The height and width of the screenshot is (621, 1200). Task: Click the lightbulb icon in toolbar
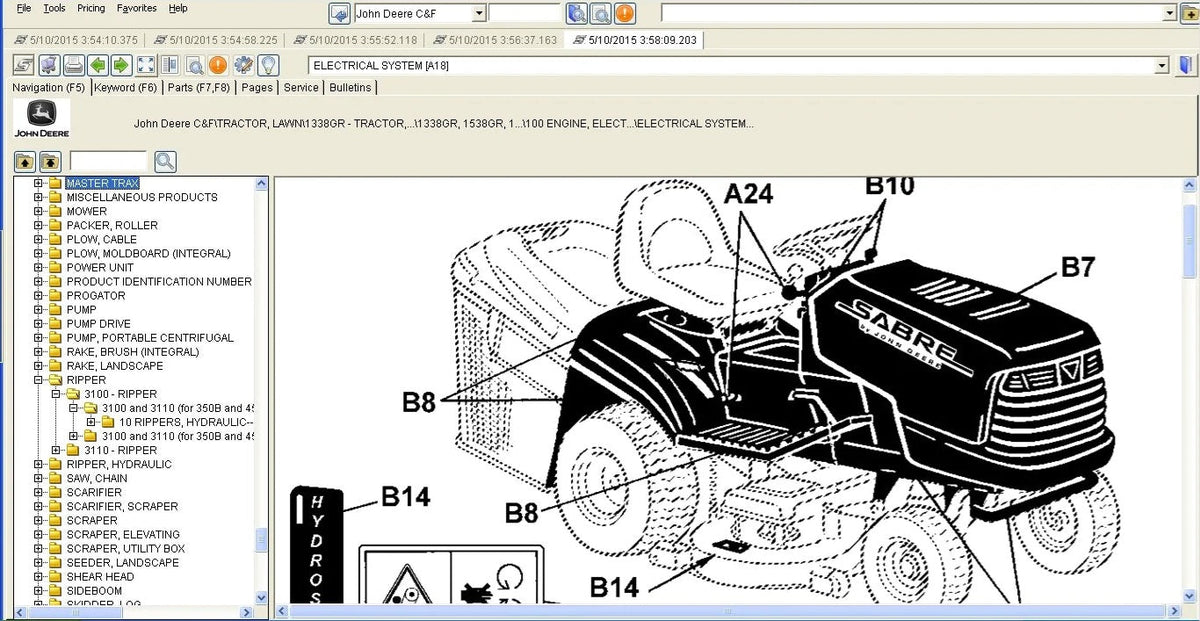(x=268, y=66)
